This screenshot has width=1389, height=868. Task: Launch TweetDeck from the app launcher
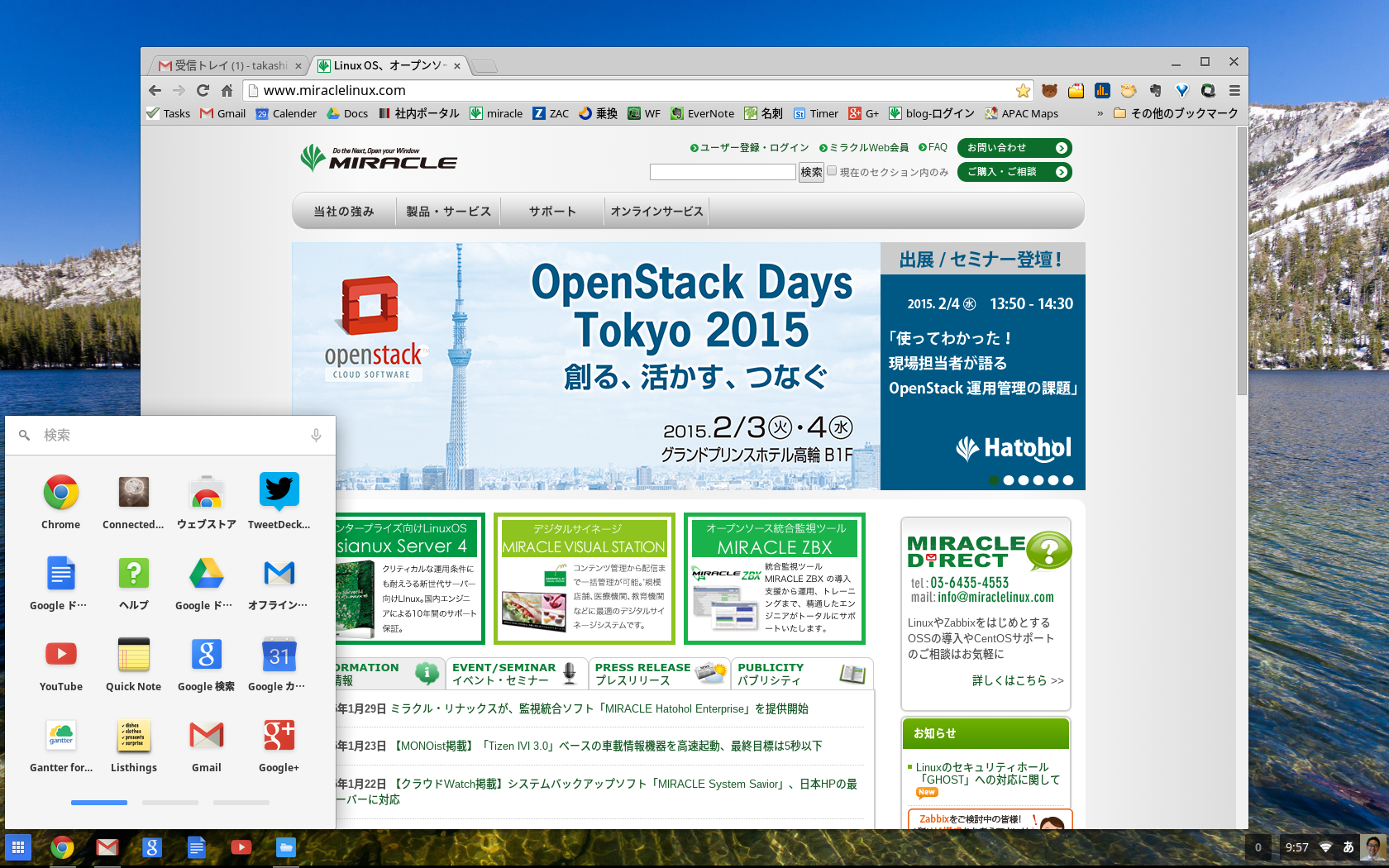(x=279, y=501)
